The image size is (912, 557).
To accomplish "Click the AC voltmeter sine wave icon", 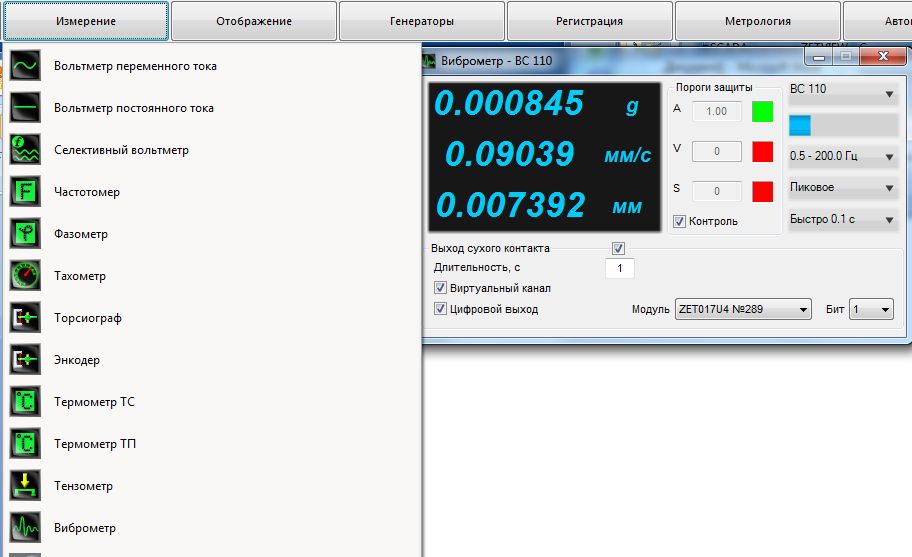I will pos(25,65).
